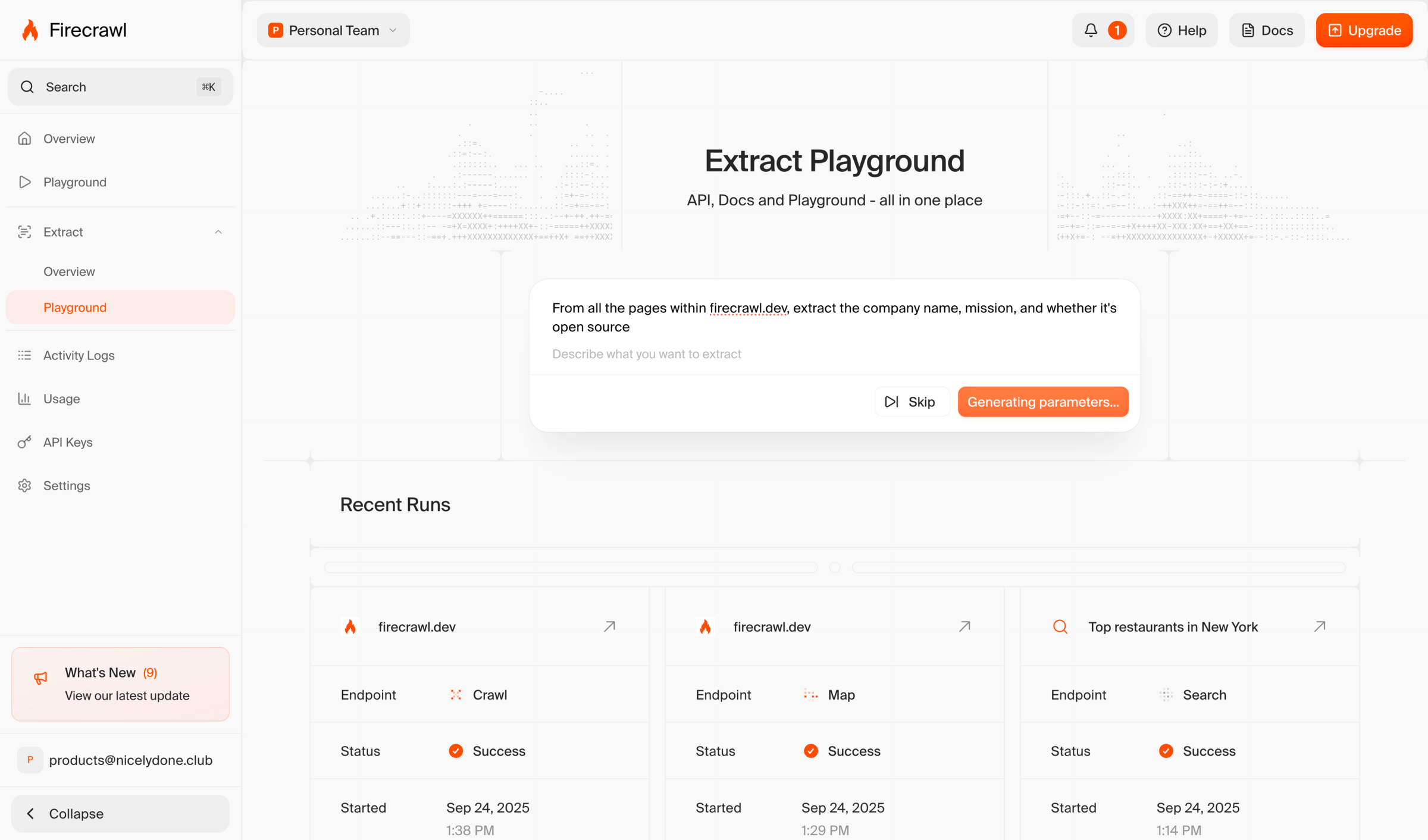
Task: Click the Personal Team P badge
Action: click(x=275, y=30)
